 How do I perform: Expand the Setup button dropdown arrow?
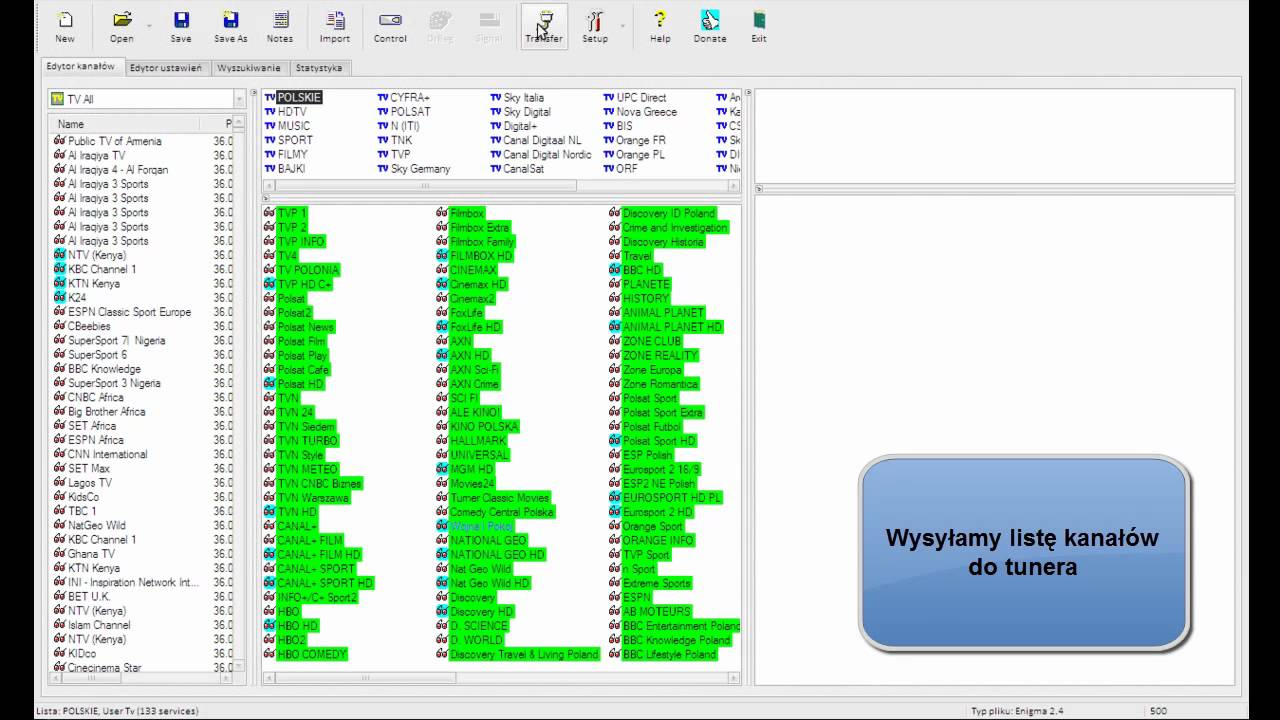tap(622, 26)
